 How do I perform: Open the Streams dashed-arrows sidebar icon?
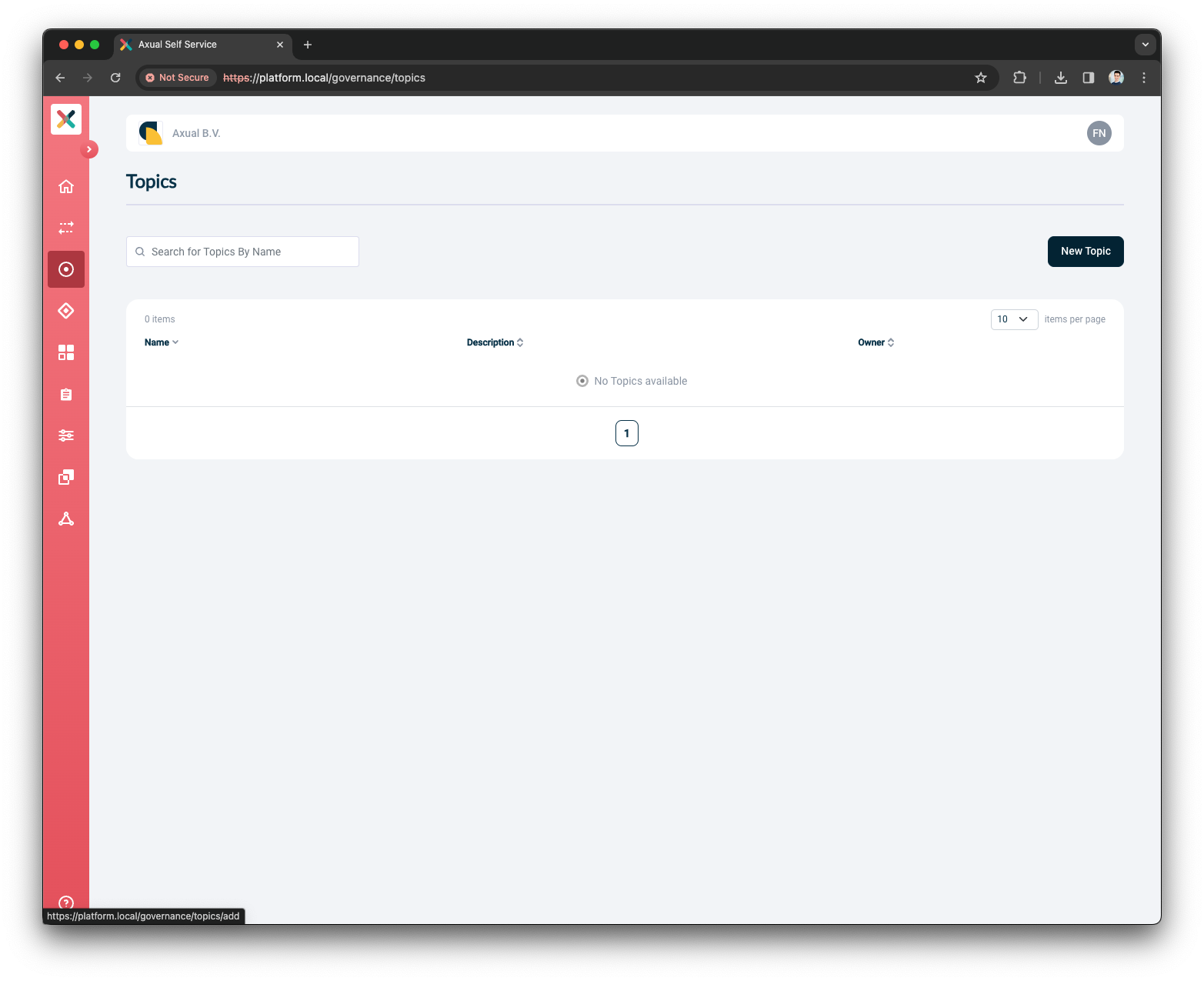tap(66, 228)
